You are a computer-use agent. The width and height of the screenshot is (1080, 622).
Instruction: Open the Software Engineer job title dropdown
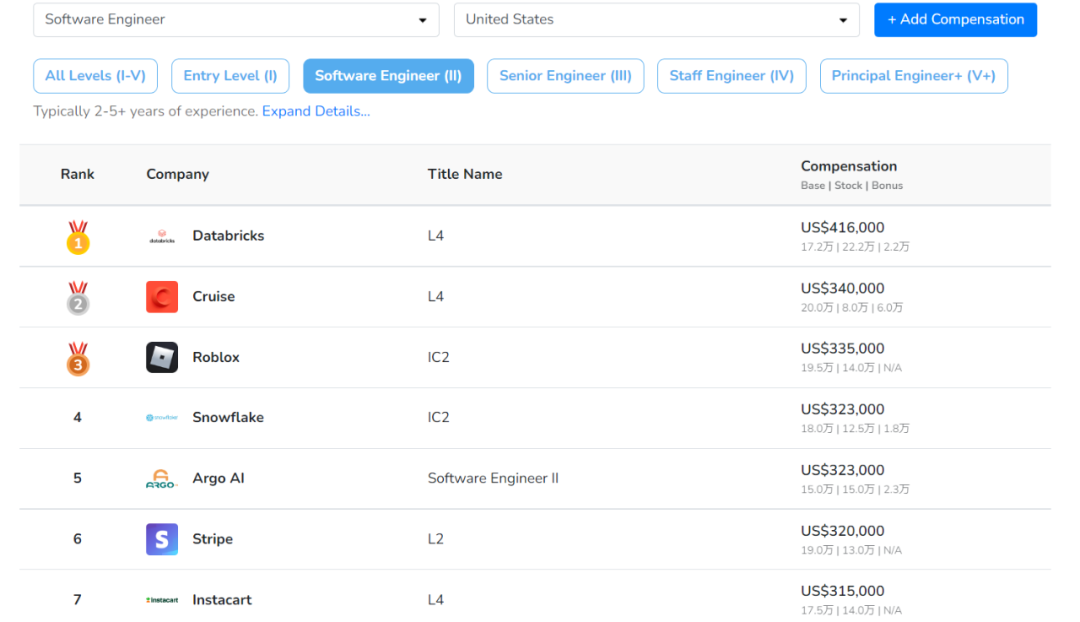click(236, 19)
